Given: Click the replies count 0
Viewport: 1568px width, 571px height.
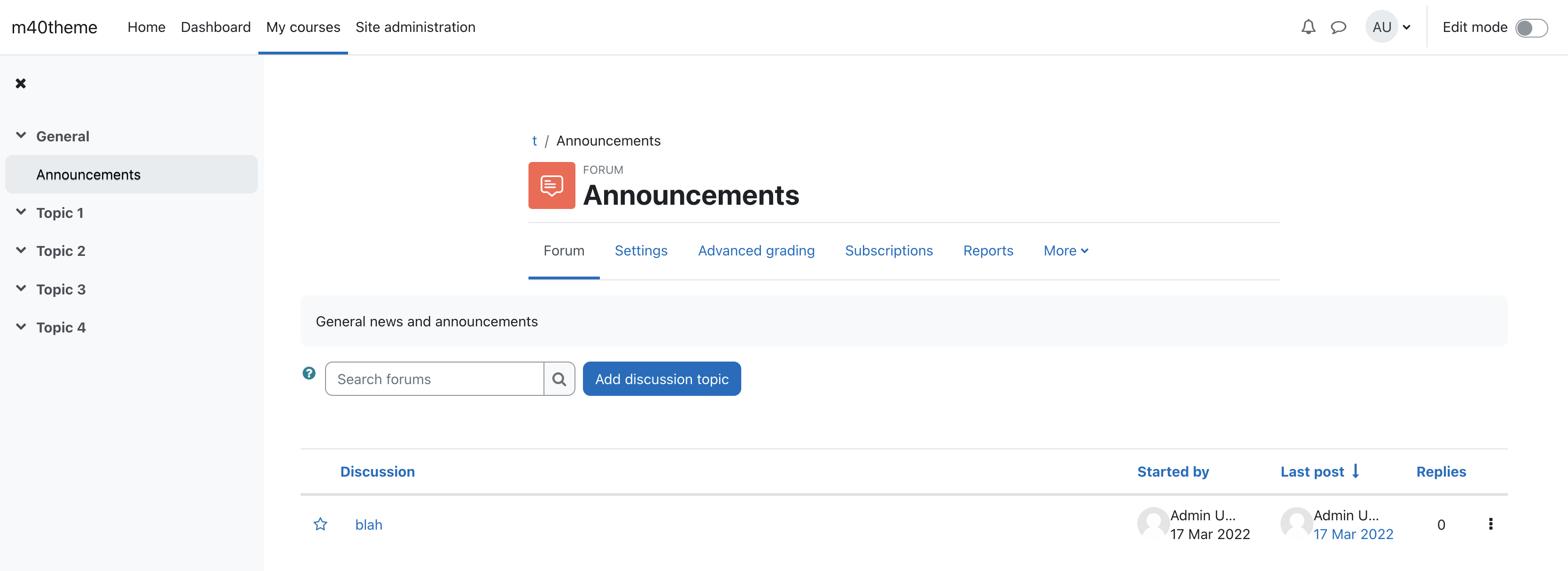Looking at the screenshot, I should click(x=1441, y=525).
